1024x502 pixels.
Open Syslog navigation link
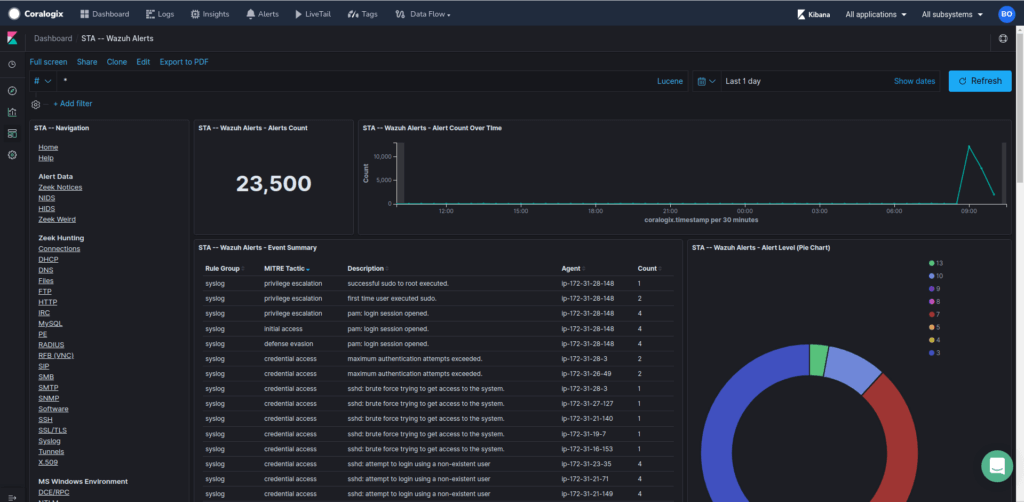point(49,441)
